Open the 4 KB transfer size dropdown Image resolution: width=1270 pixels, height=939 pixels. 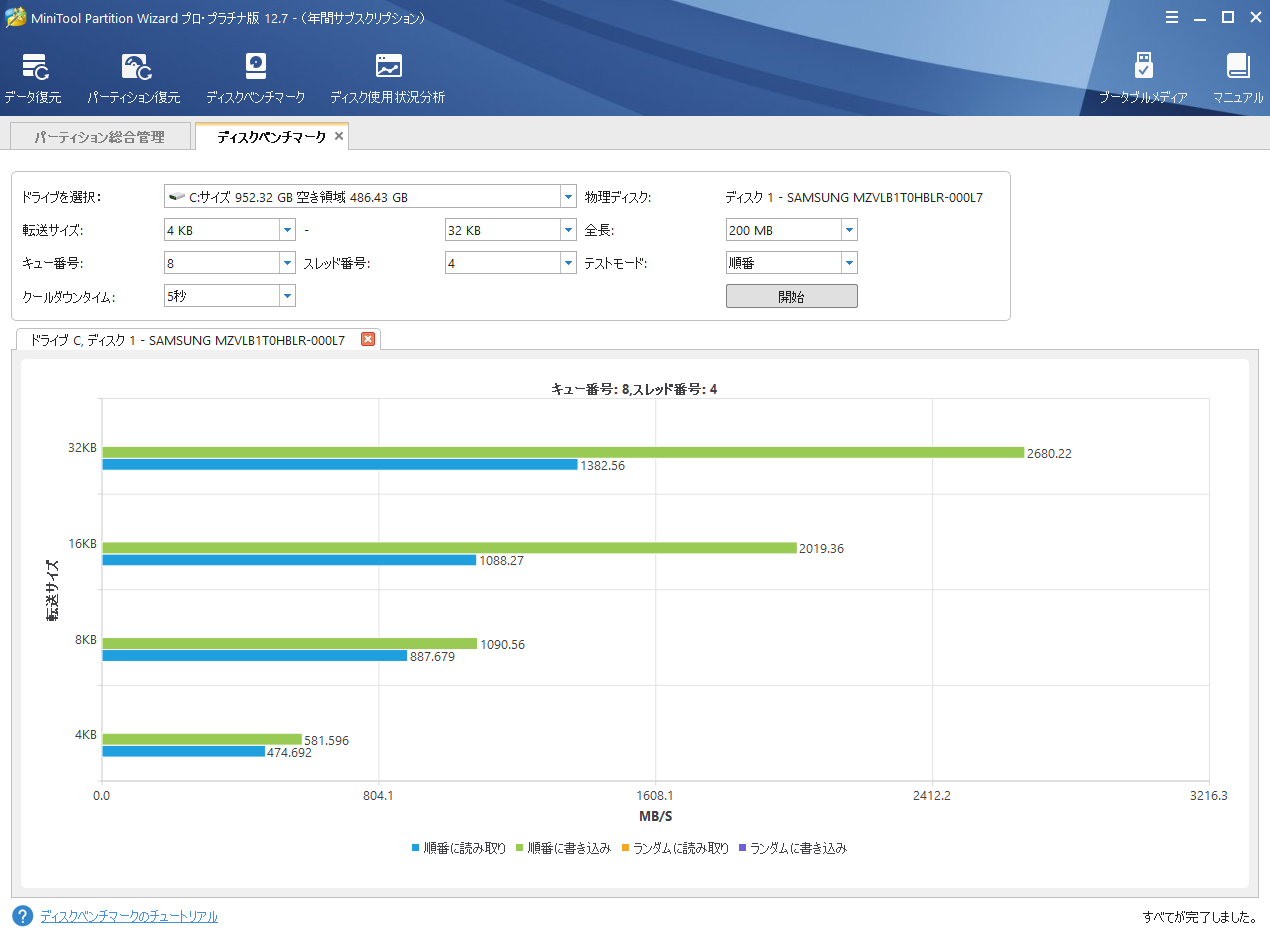[287, 230]
